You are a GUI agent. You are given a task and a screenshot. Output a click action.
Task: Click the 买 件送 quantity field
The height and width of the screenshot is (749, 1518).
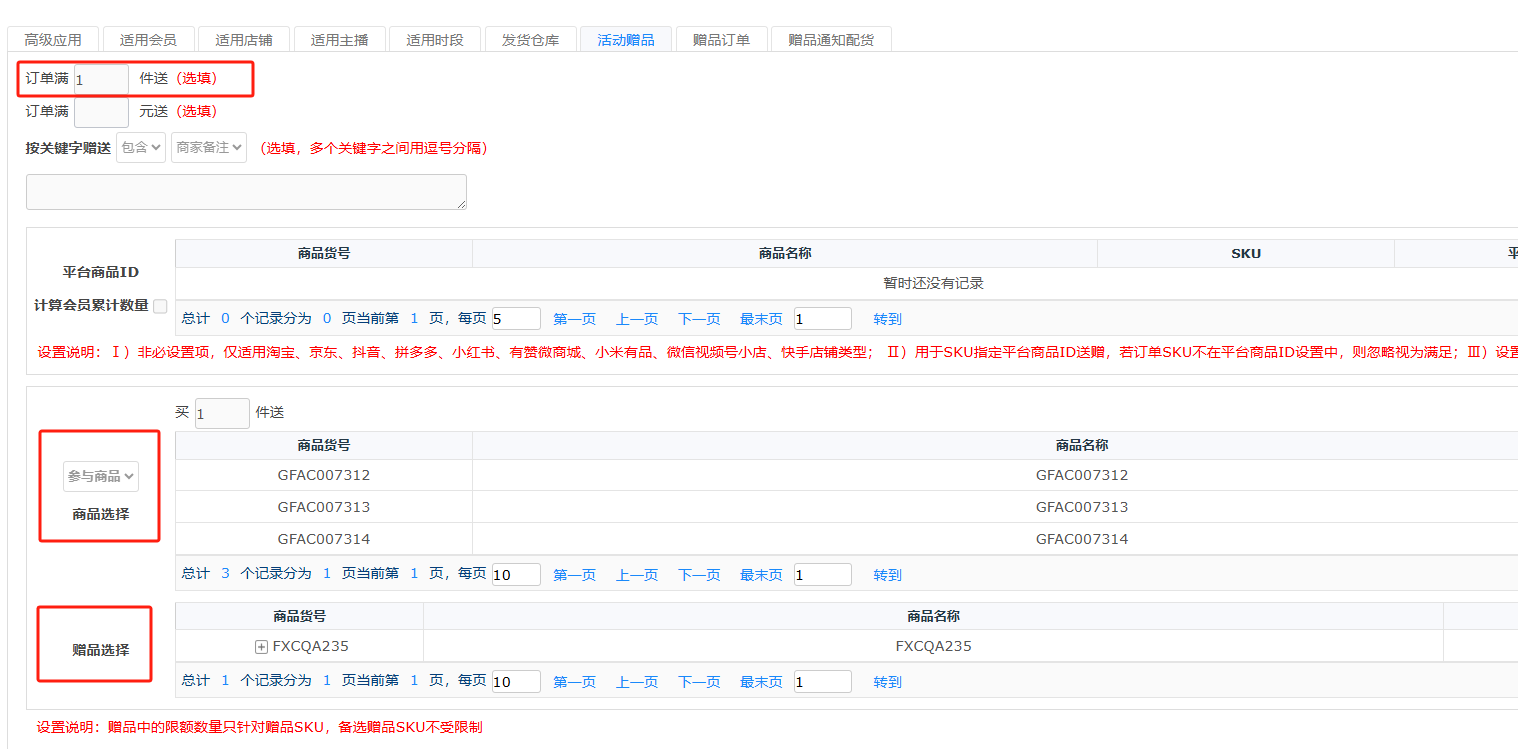pyautogui.click(x=222, y=413)
